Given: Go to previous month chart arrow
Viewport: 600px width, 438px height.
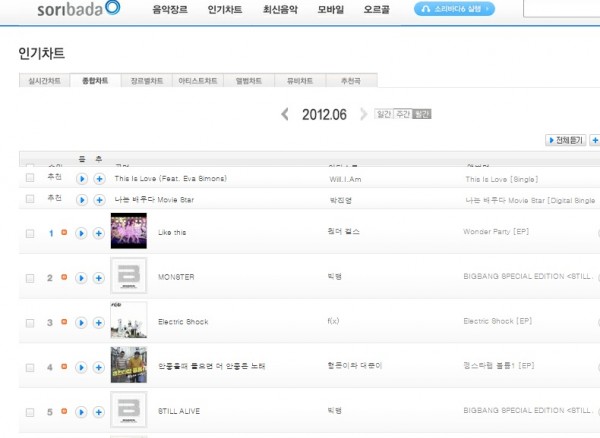Looking at the screenshot, I should (285, 114).
